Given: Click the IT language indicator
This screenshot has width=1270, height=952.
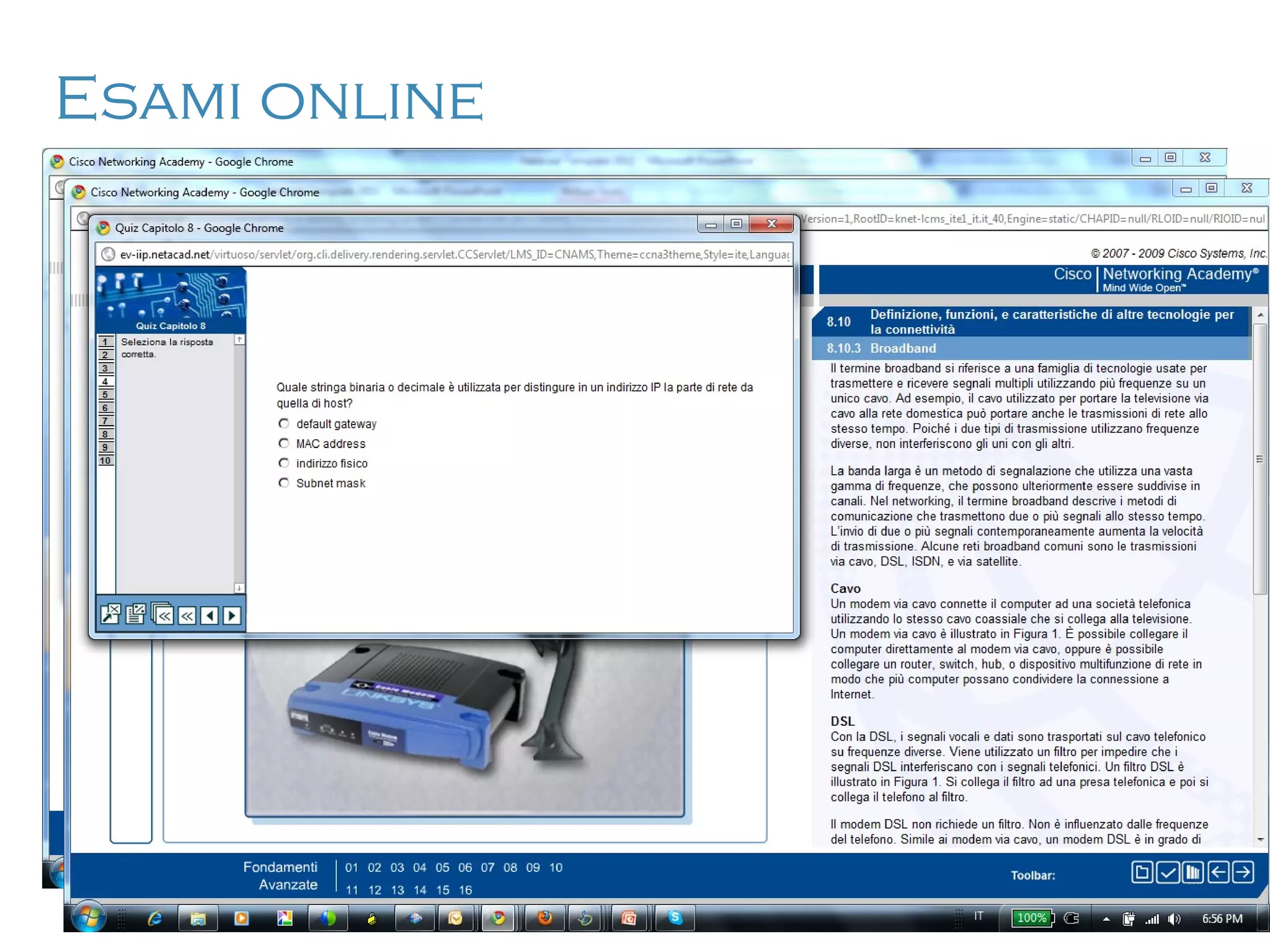Looking at the screenshot, I should click(979, 916).
